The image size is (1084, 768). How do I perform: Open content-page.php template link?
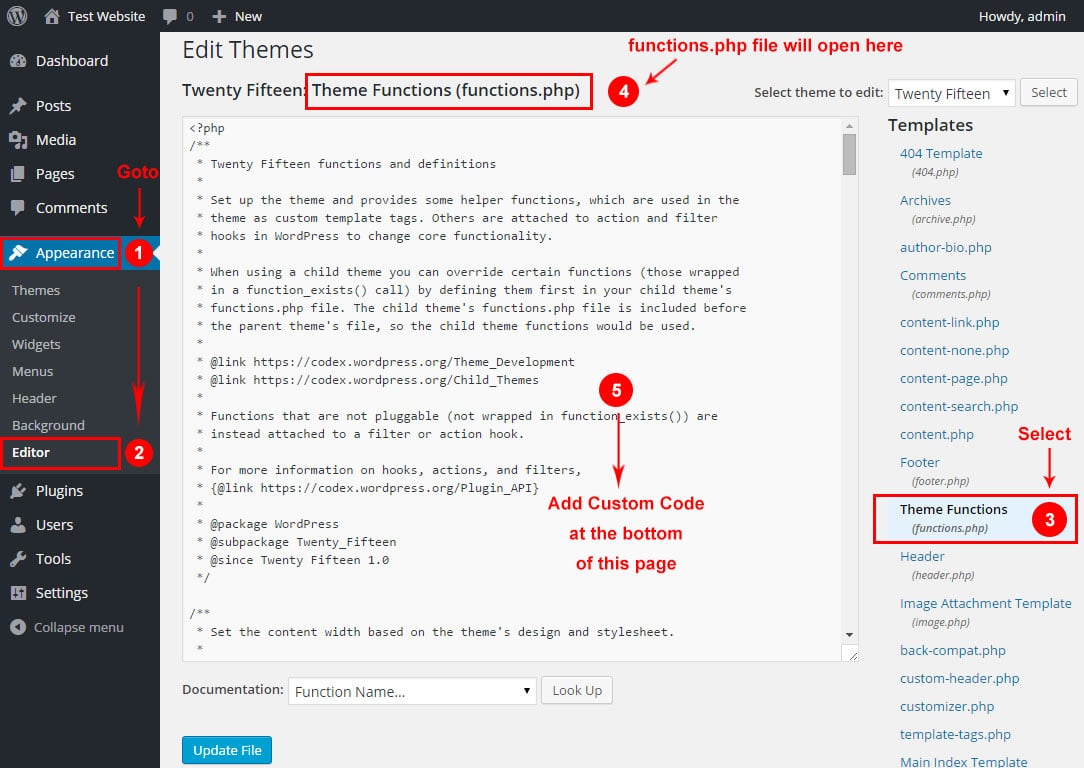tap(954, 378)
